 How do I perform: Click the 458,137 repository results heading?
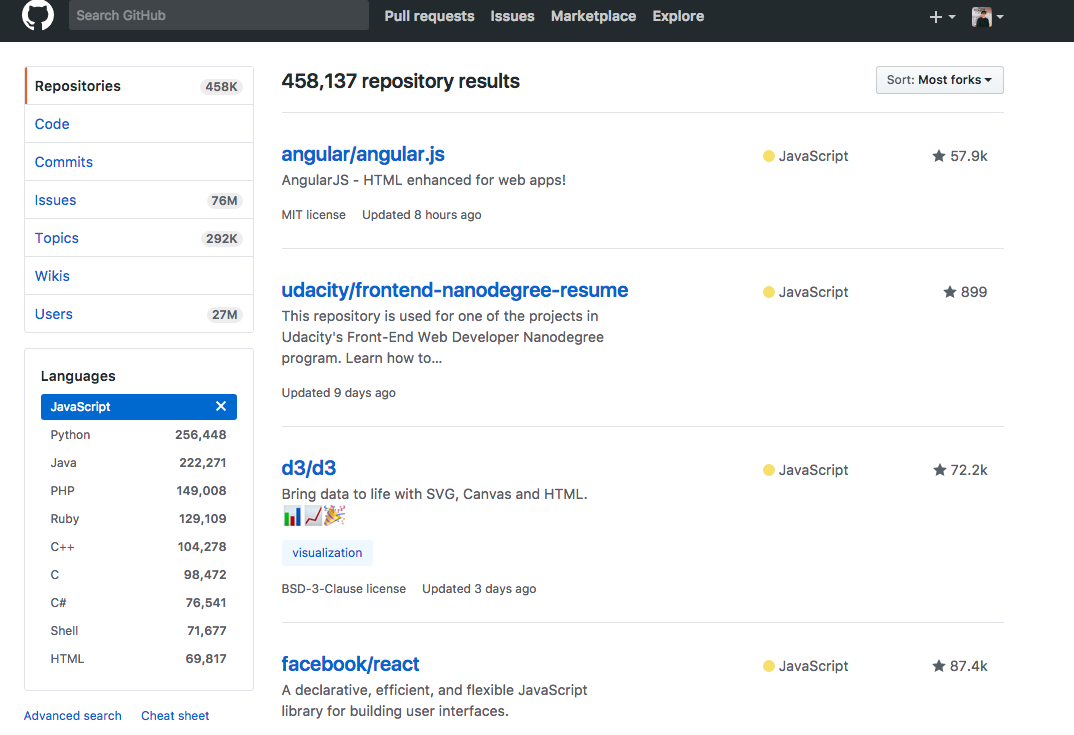coord(401,81)
